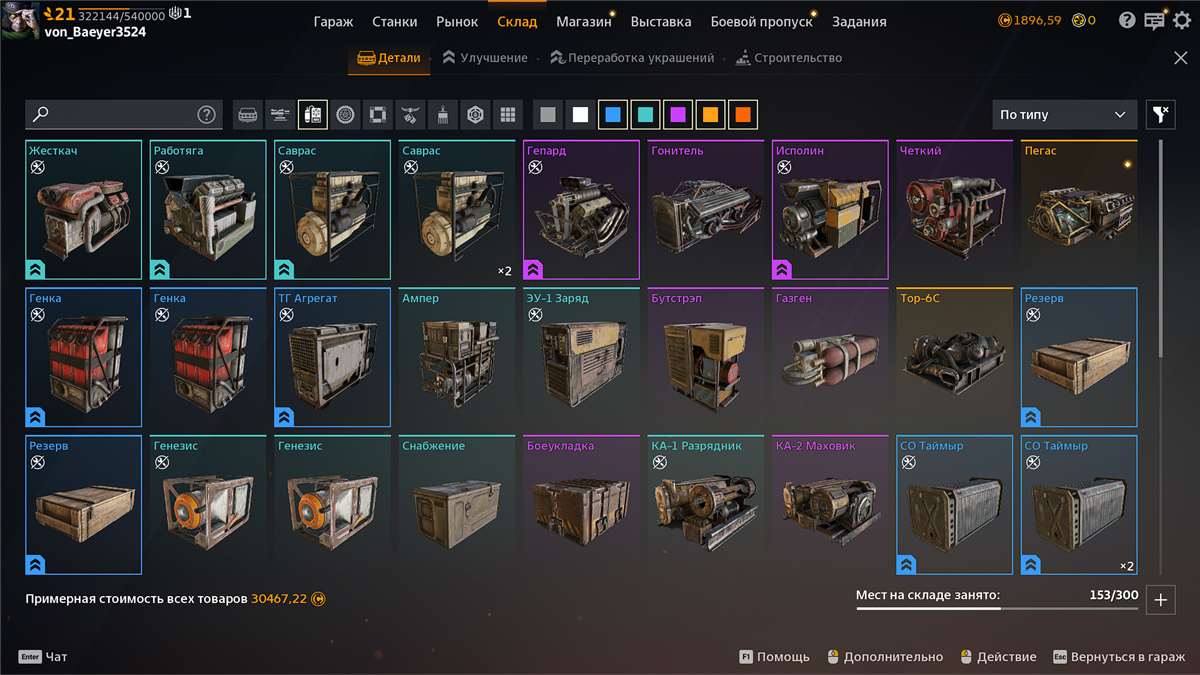This screenshot has width=1200, height=675.
Task: Open the settings gear in top right
Action: pos(1181,19)
